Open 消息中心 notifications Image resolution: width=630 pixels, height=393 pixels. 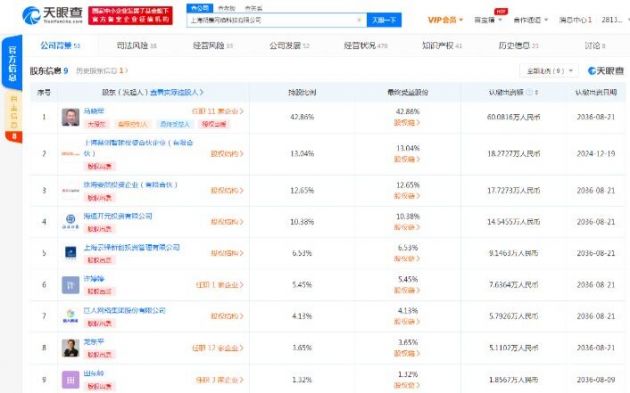click(x=575, y=20)
